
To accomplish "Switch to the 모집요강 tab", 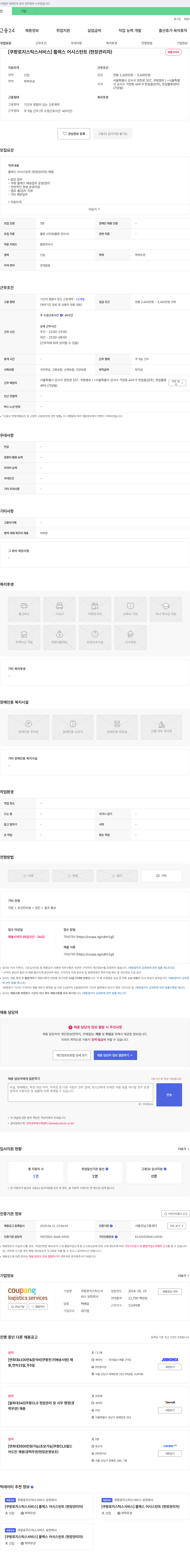I will tap(6, 43).
